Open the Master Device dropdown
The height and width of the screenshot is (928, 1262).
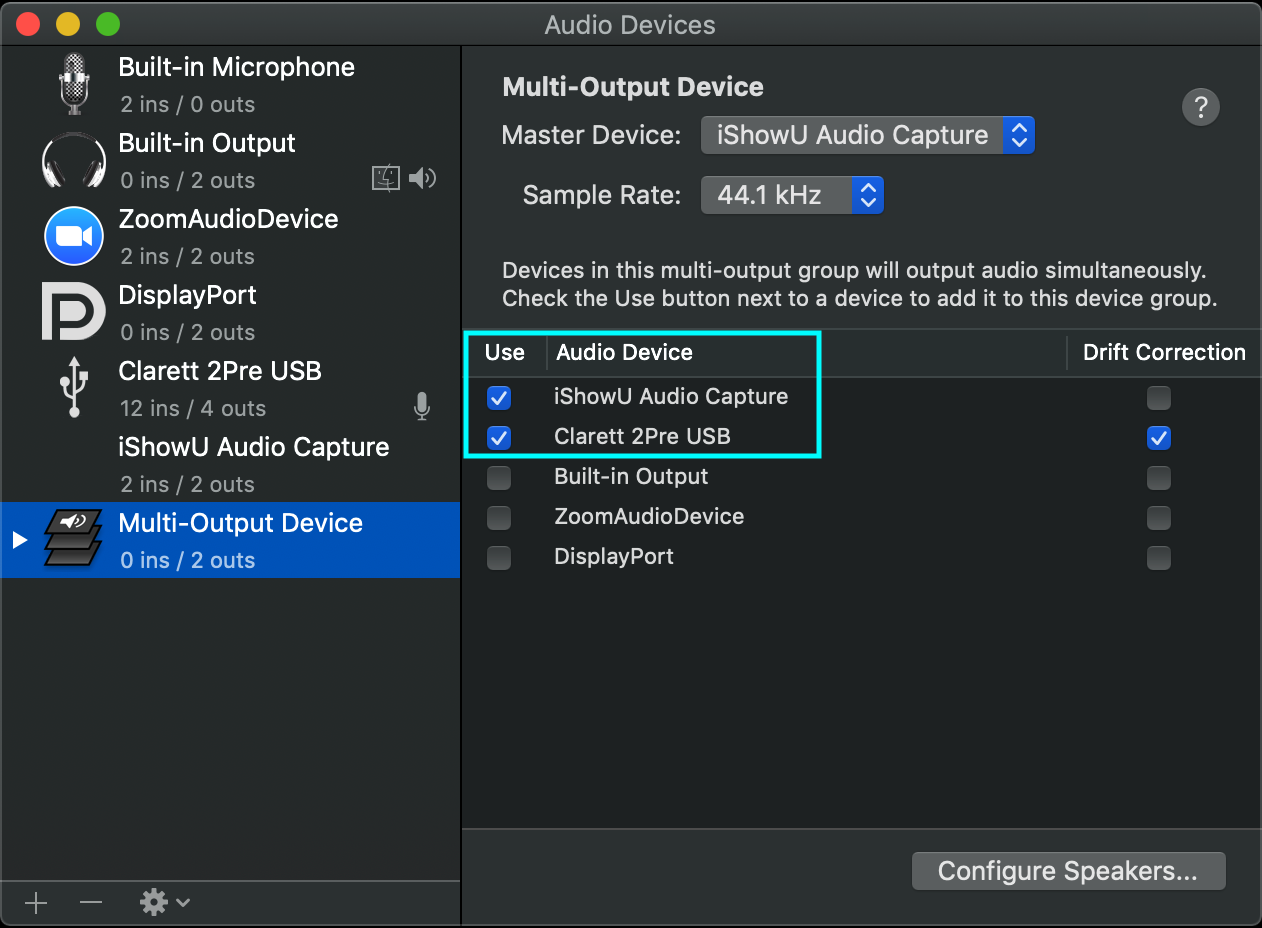coord(868,135)
